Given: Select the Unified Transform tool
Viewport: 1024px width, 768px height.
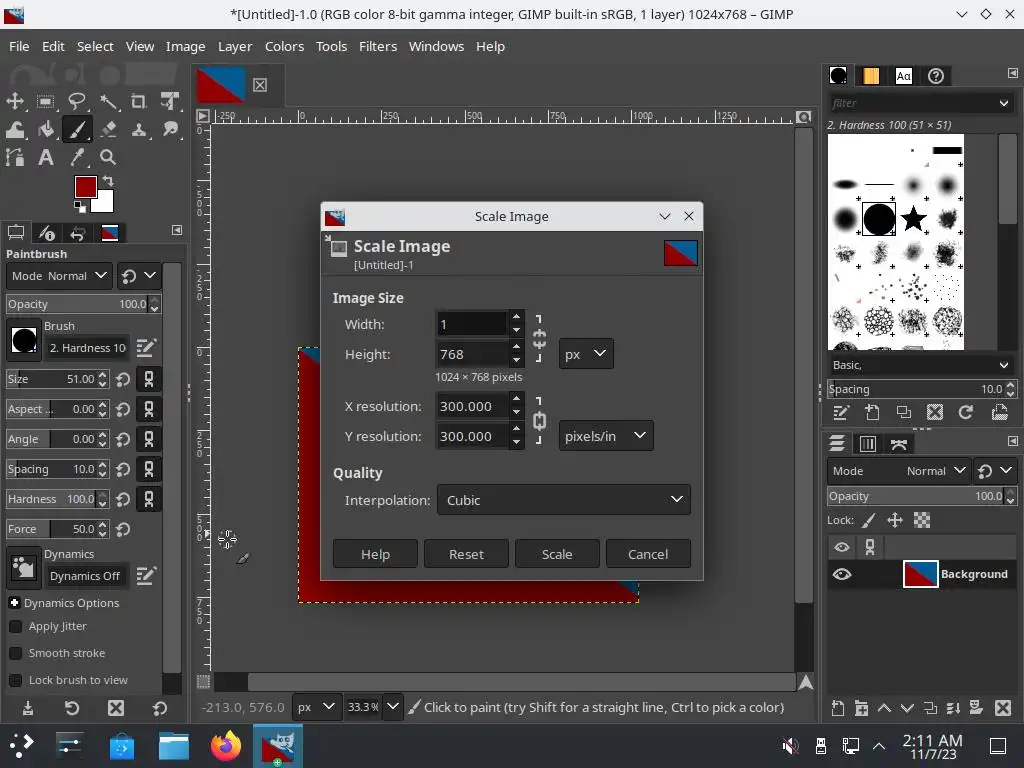Looking at the screenshot, I should [x=170, y=101].
